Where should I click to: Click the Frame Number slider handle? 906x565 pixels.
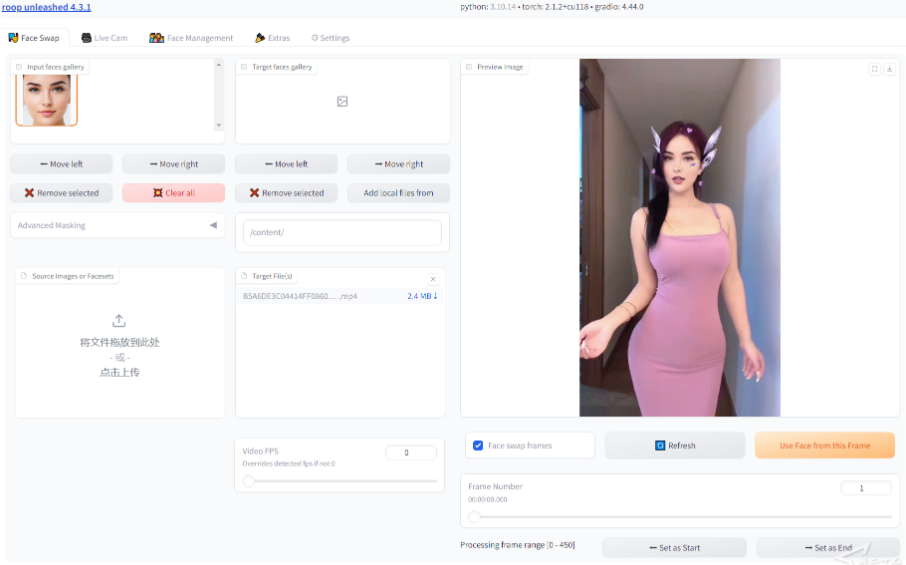(x=474, y=517)
